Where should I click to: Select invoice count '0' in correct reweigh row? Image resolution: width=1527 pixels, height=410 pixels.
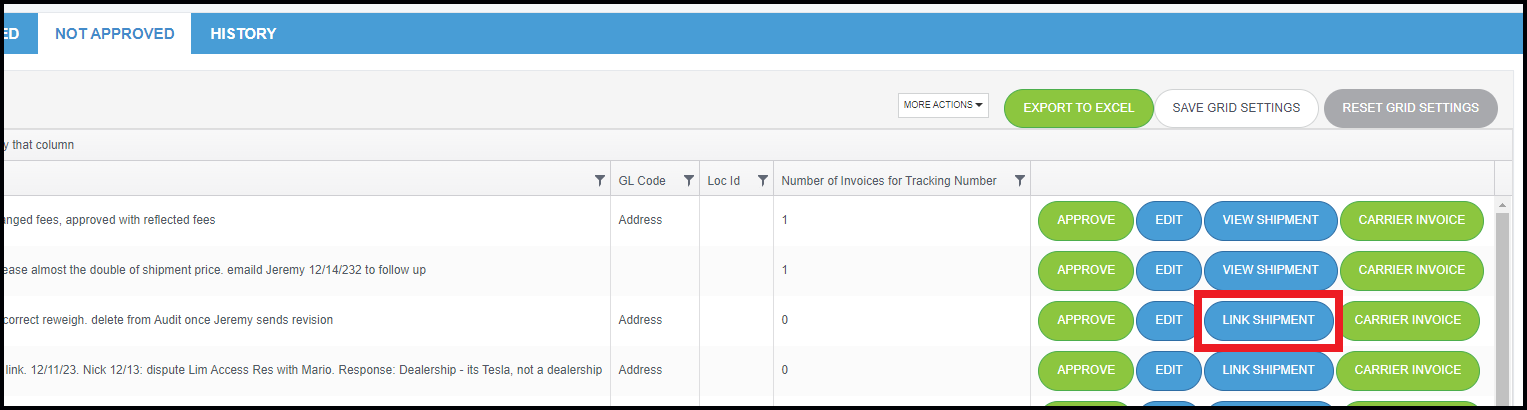point(785,320)
